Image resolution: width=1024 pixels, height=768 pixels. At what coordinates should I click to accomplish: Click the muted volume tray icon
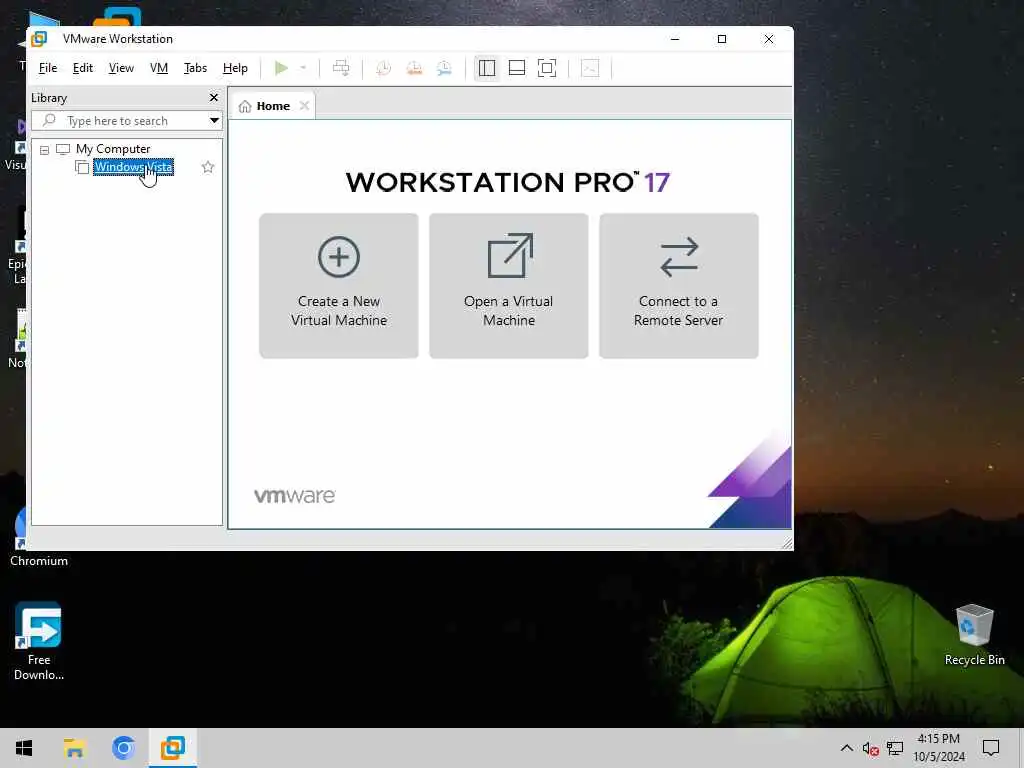coord(870,748)
